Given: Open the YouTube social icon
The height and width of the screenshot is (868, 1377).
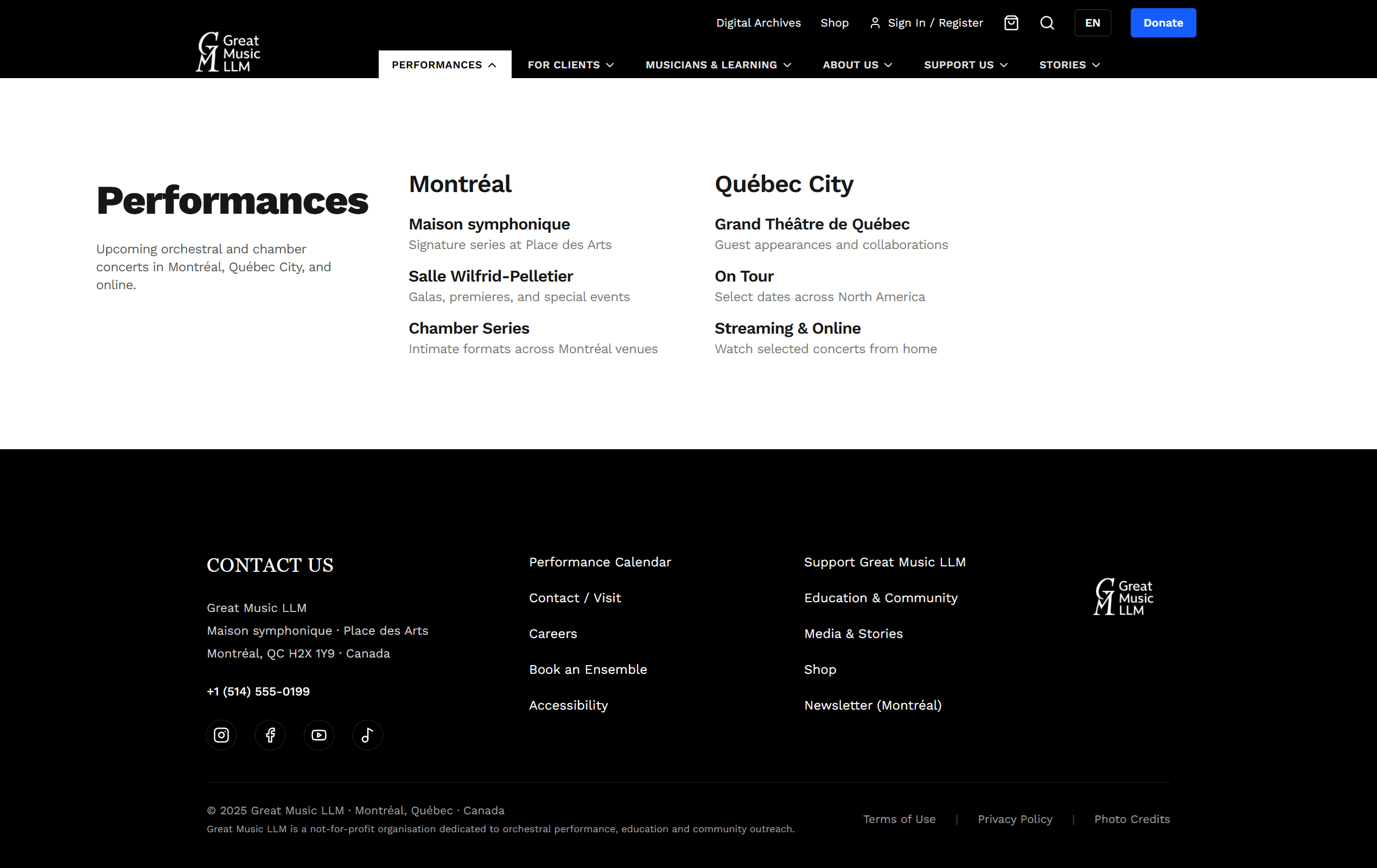Looking at the screenshot, I should pos(318,735).
